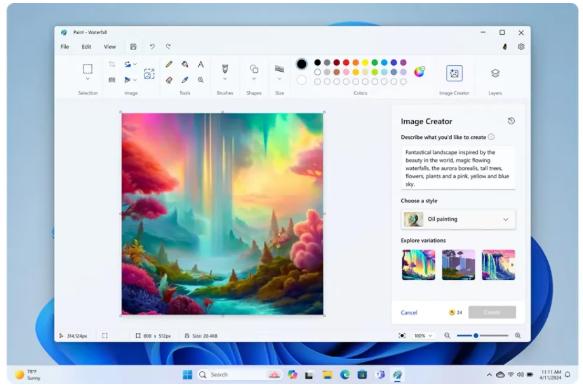
Task: Open Microsoft Edge from the taskbar
Action: pyautogui.click(x=345, y=374)
